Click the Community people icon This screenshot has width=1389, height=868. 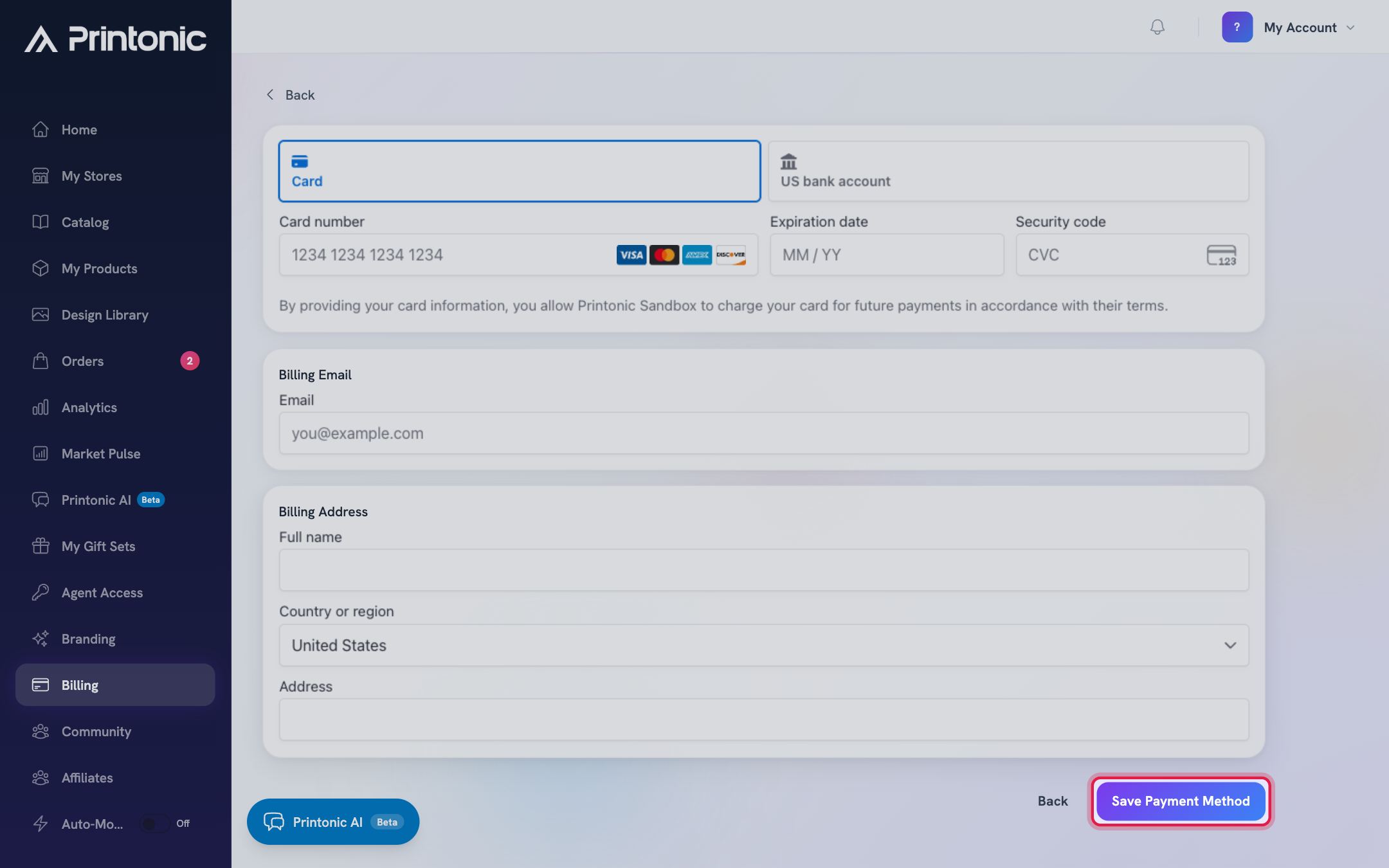(x=41, y=731)
